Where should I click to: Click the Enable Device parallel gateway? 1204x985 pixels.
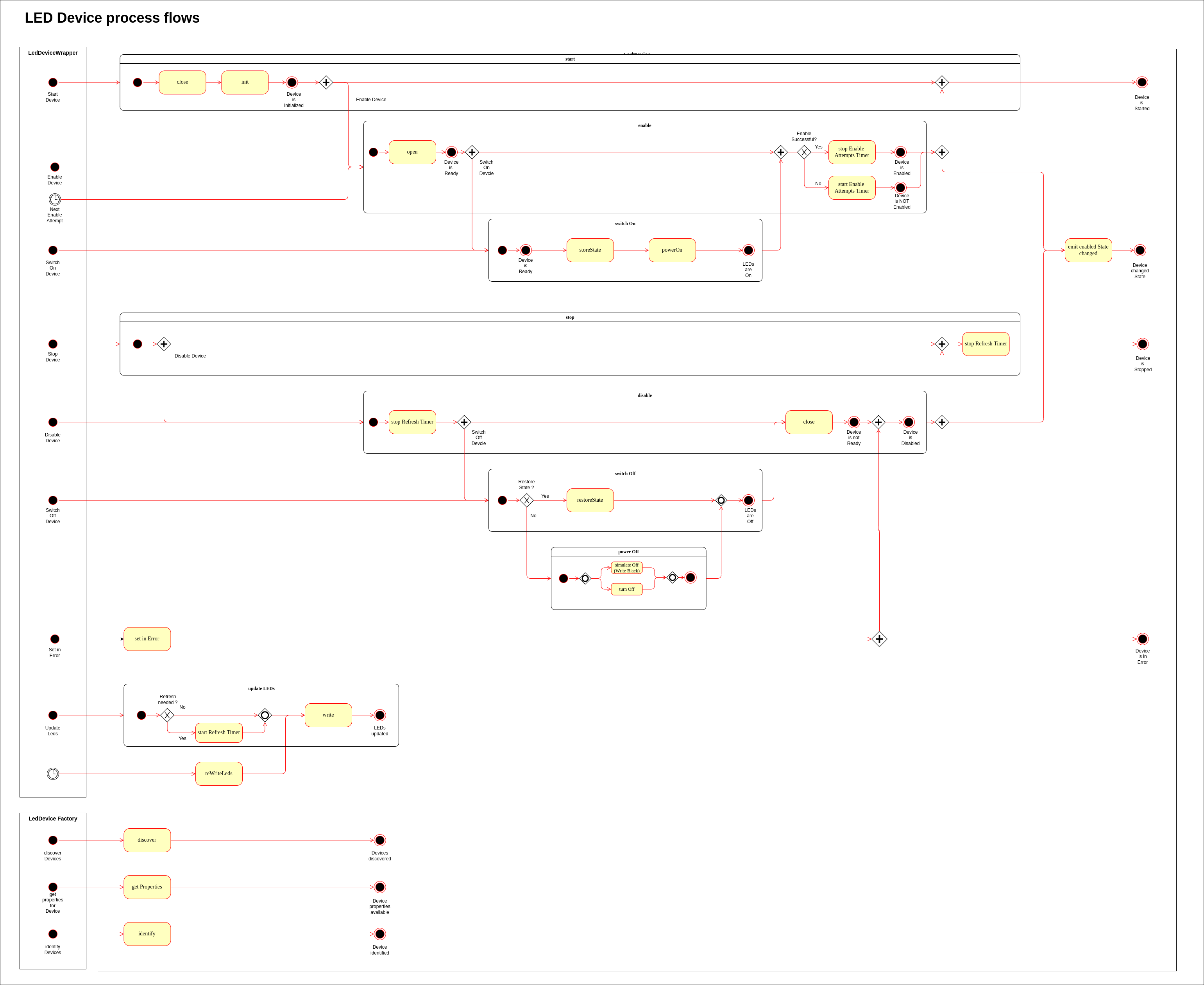(326, 82)
